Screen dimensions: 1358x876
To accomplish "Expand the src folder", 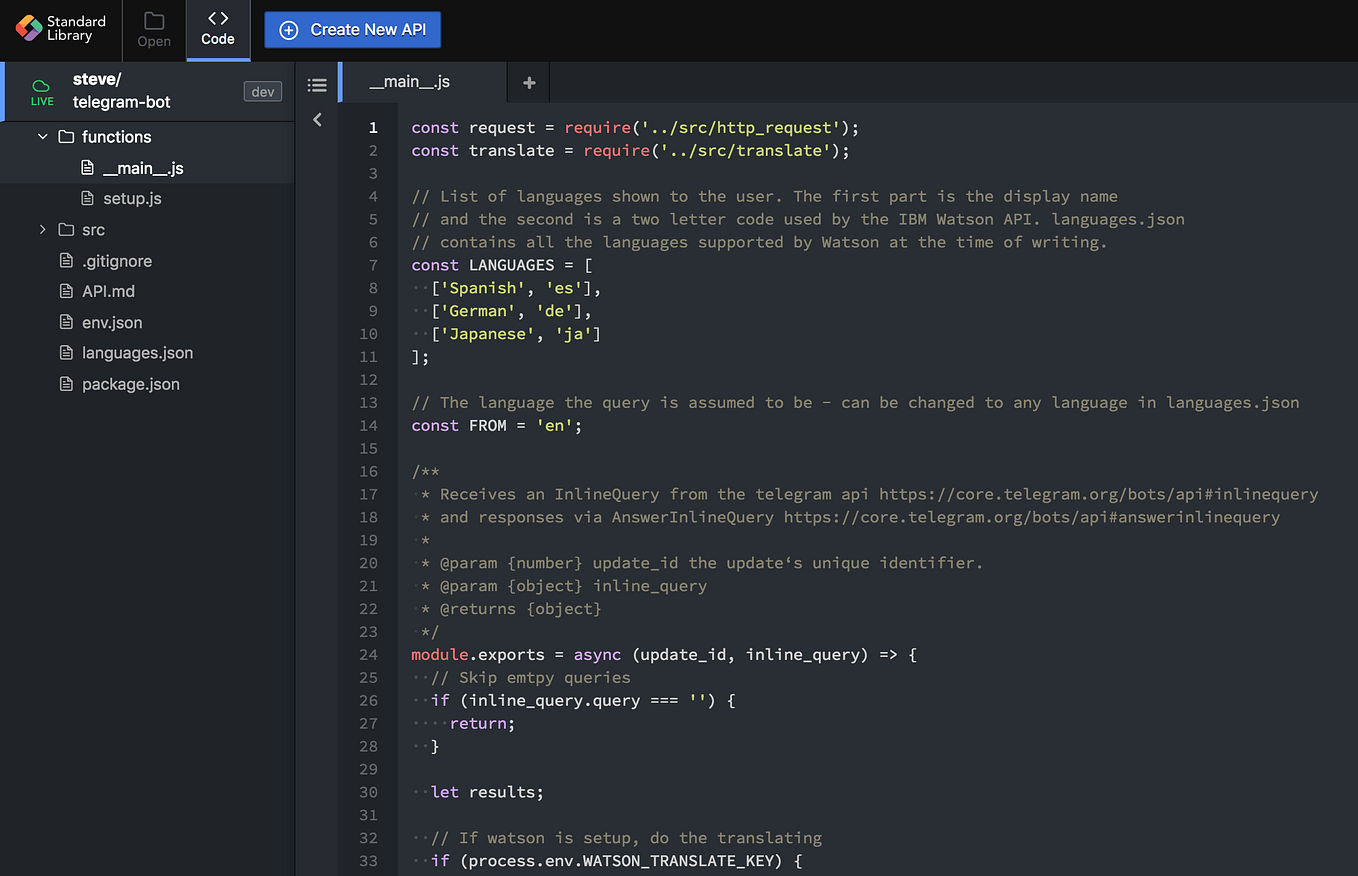I will click(x=42, y=229).
